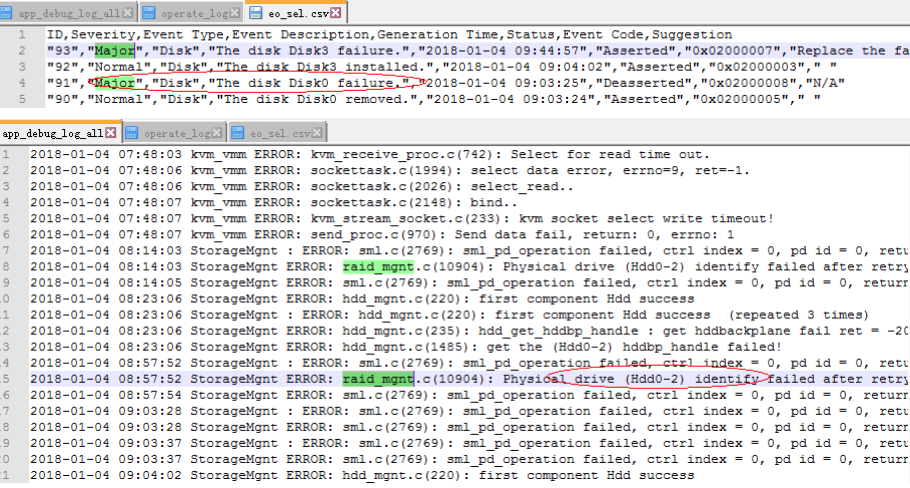This screenshot has height=488, width=910.
Task: Click line number 1 in app_debug_log_all margin
Action: (6, 154)
